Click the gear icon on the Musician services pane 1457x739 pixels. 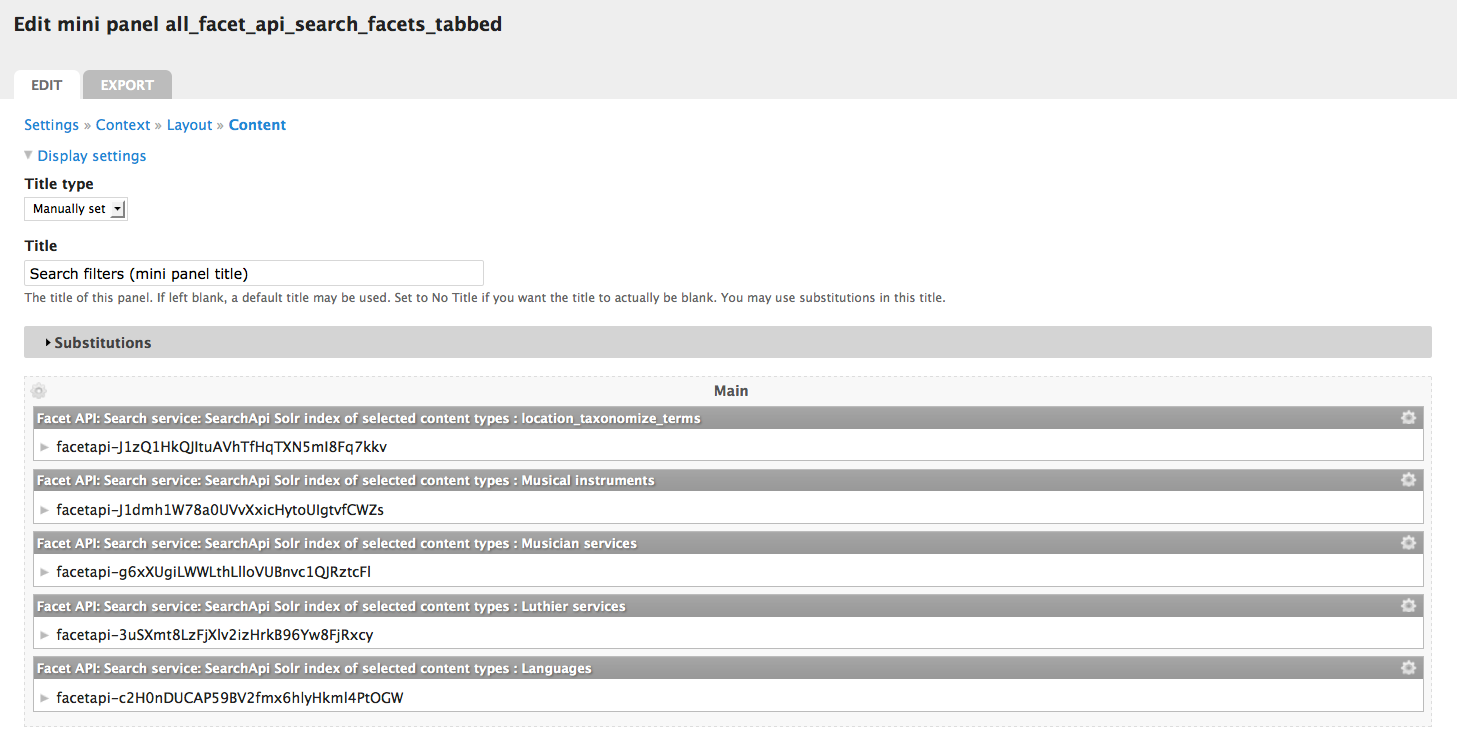[1408, 542]
